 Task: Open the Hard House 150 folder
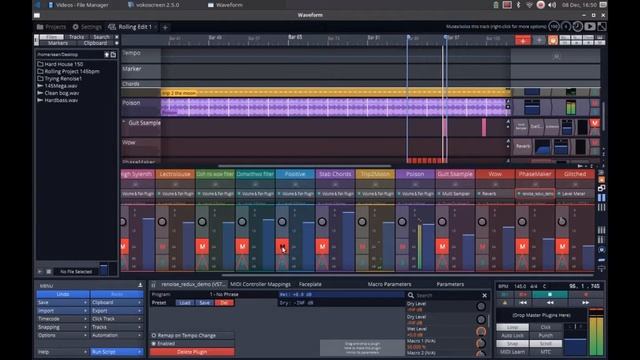pos(60,64)
